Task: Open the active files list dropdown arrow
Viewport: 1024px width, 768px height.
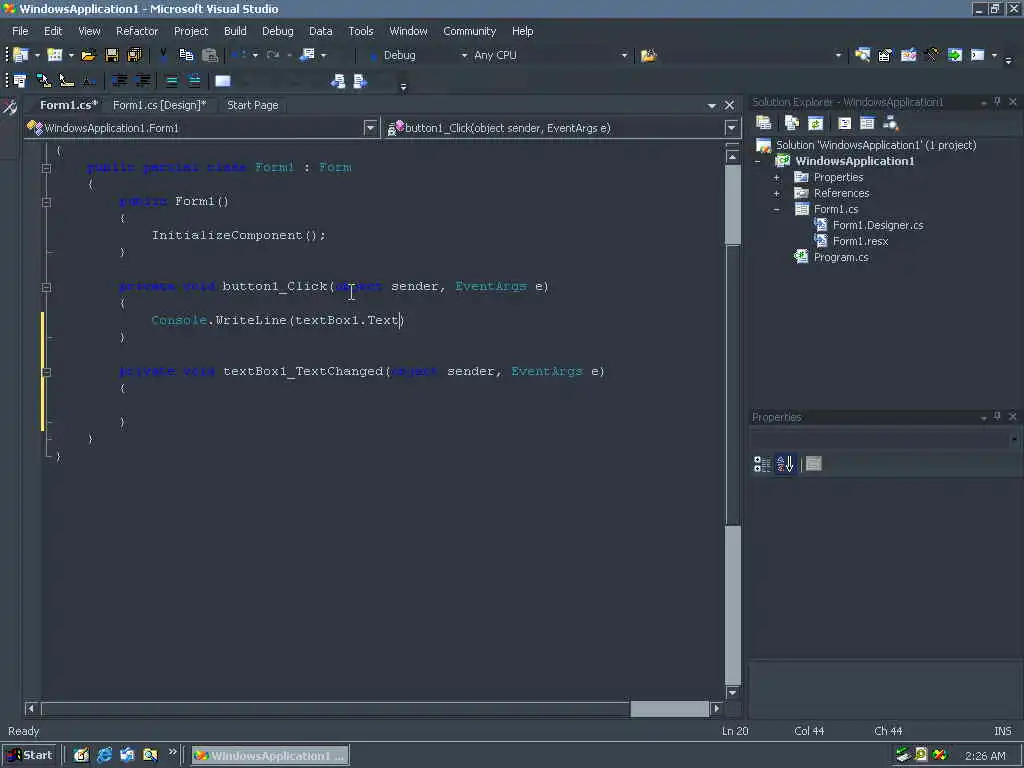Action: (712, 105)
